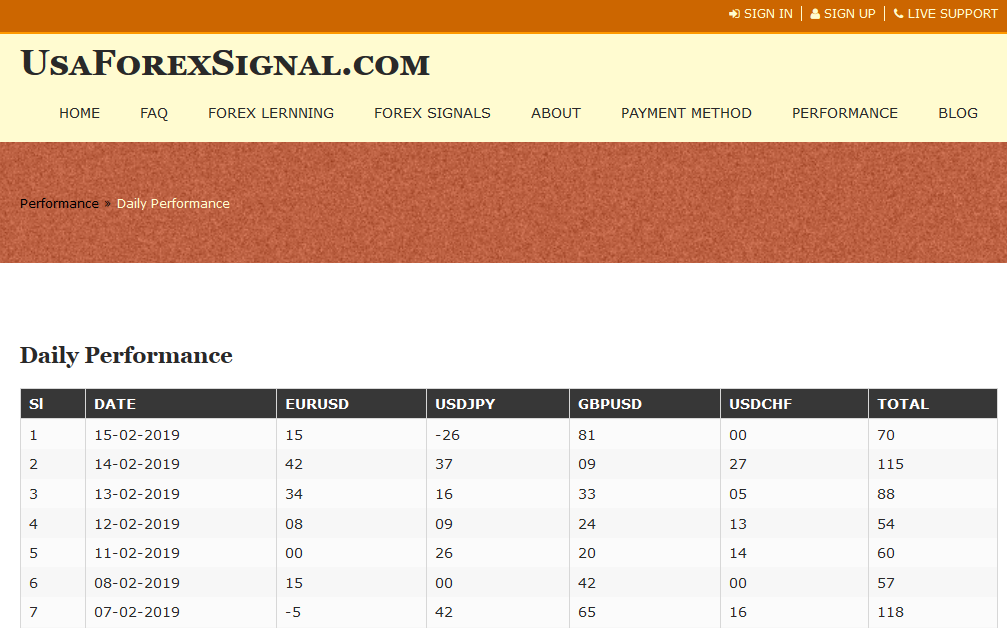Open the BLOG menu item
This screenshot has height=628, width=1007.
pos(958,114)
